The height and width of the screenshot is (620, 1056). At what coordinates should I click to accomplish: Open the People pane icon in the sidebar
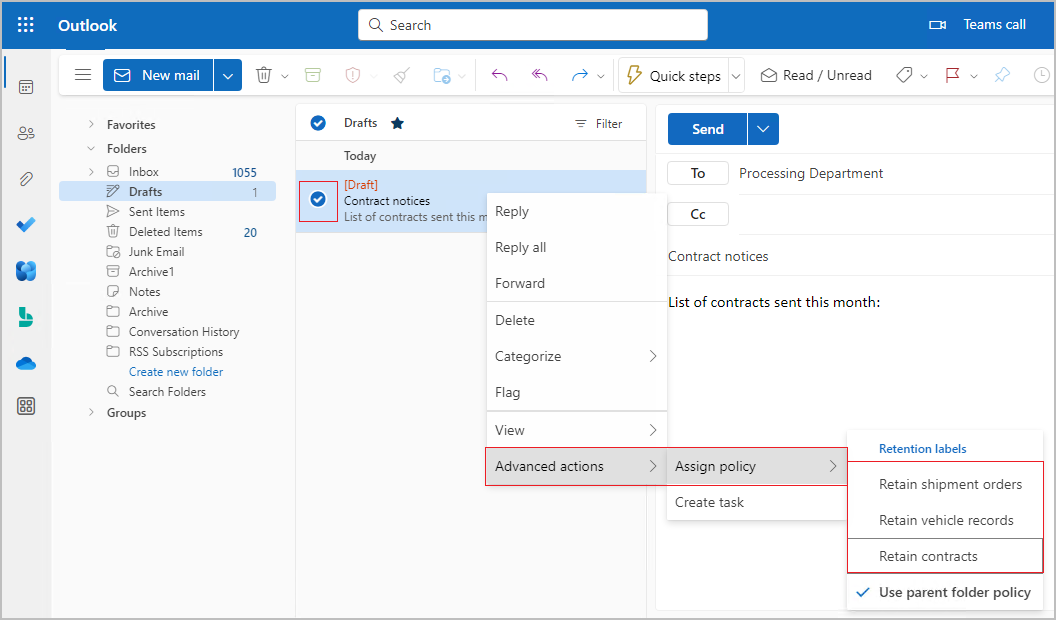coord(25,133)
